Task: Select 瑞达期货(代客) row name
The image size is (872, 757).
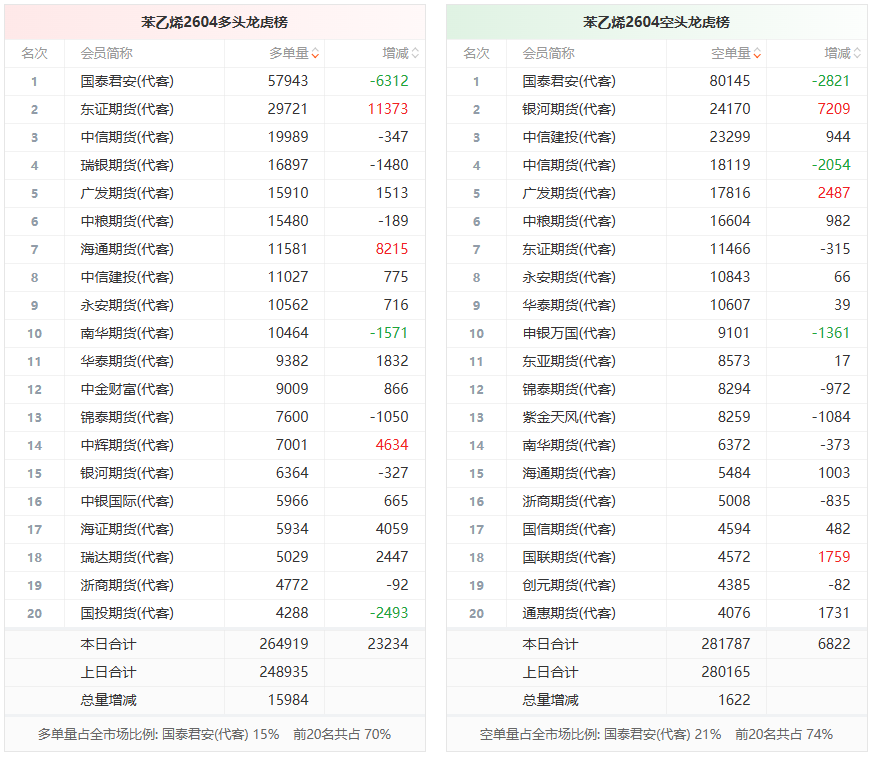Action: pos(127,558)
